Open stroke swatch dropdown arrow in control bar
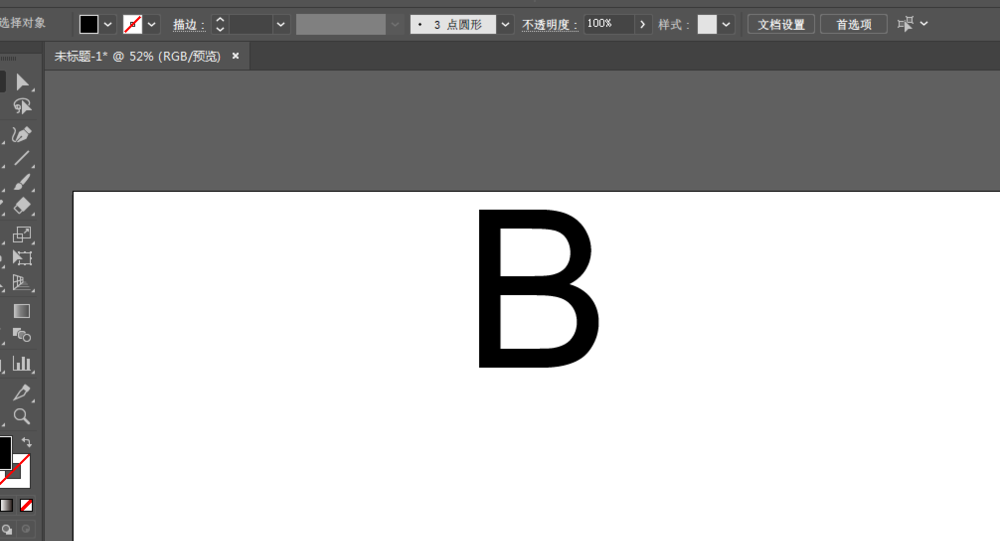 point(152,24)
